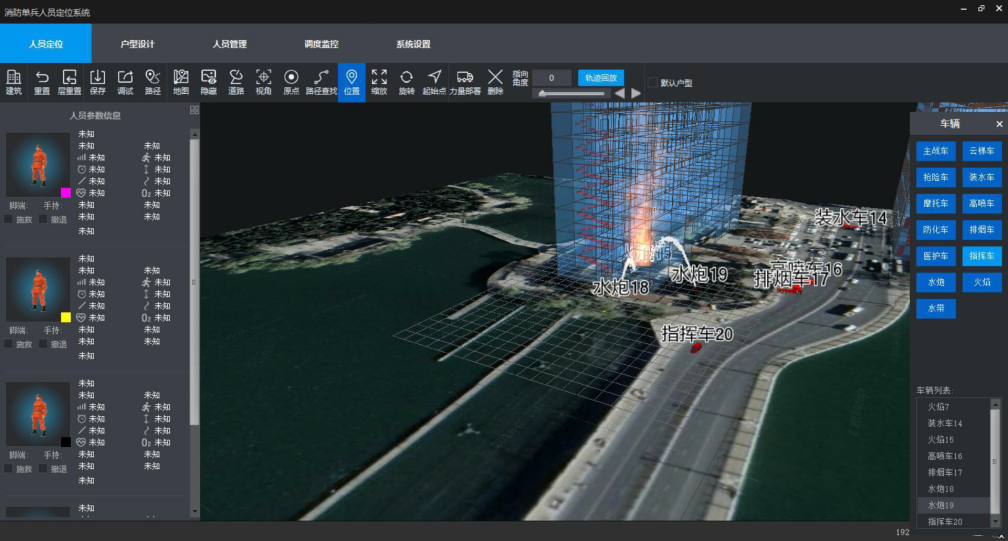Screen dimensions: 1008x541
Task: Step trajectory playback backward with left arrow
Action: point(620,93)
